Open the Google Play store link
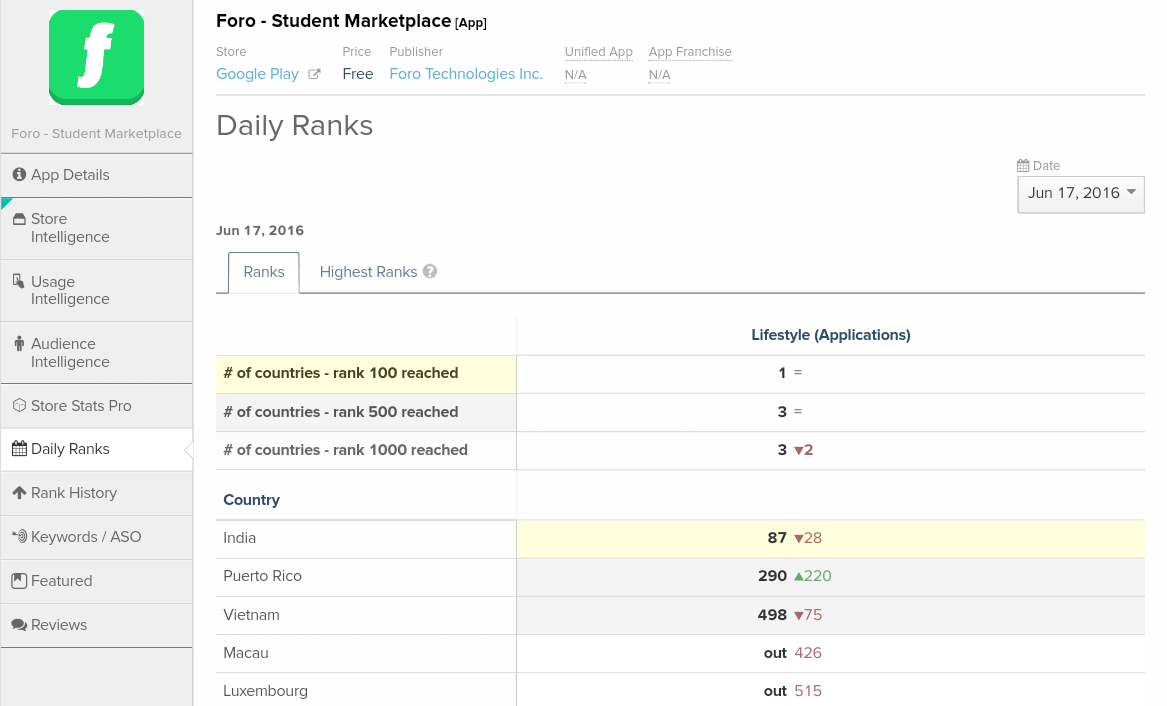This screenshot has height=706, width=1167. coord(257,74)
